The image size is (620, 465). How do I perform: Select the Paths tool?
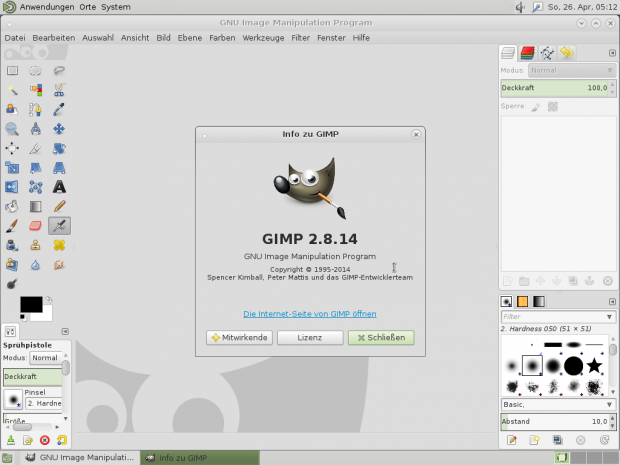click(x=36, y=110)
